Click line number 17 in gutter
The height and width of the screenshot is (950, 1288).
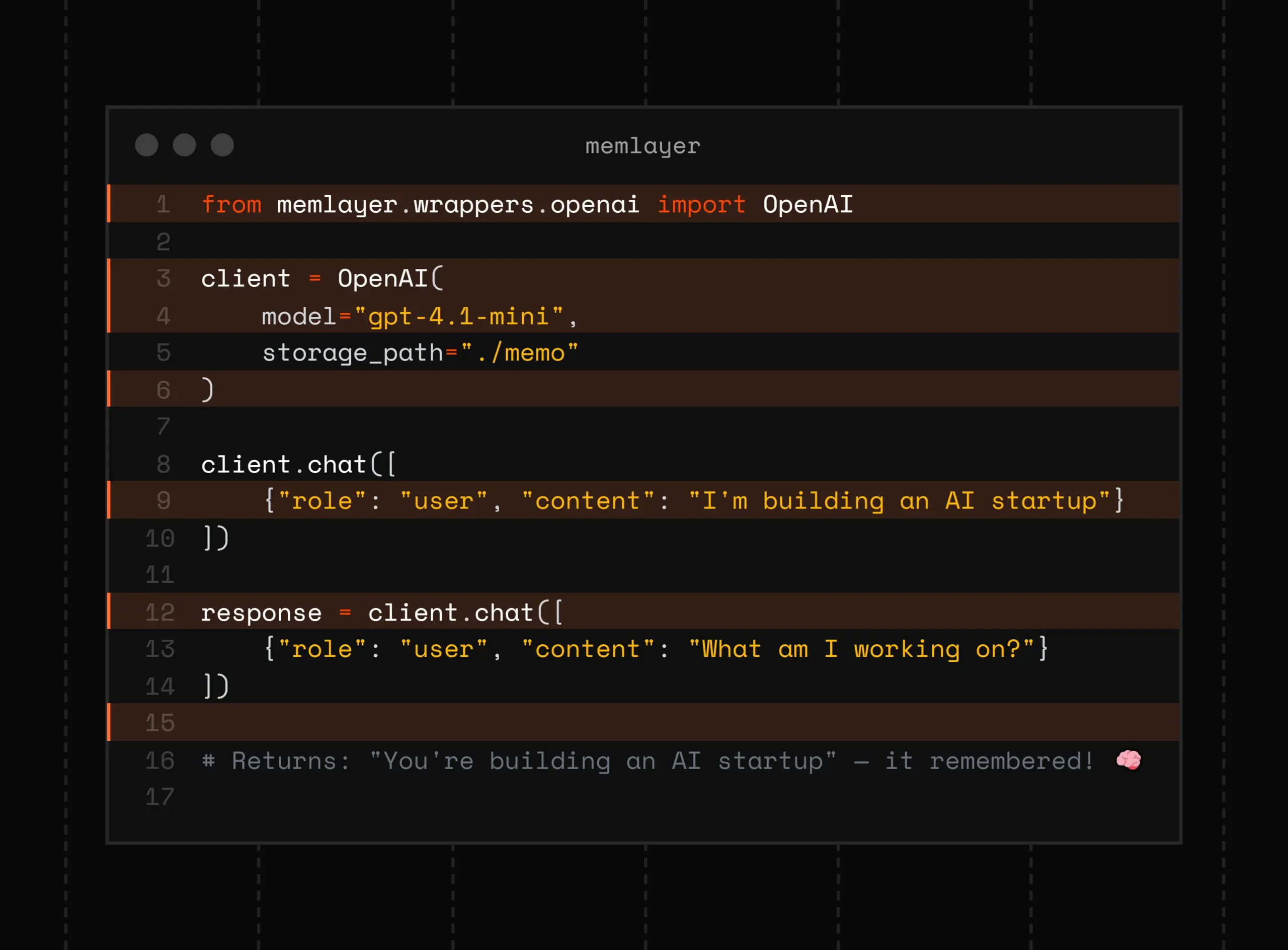[x=159, y=797]
